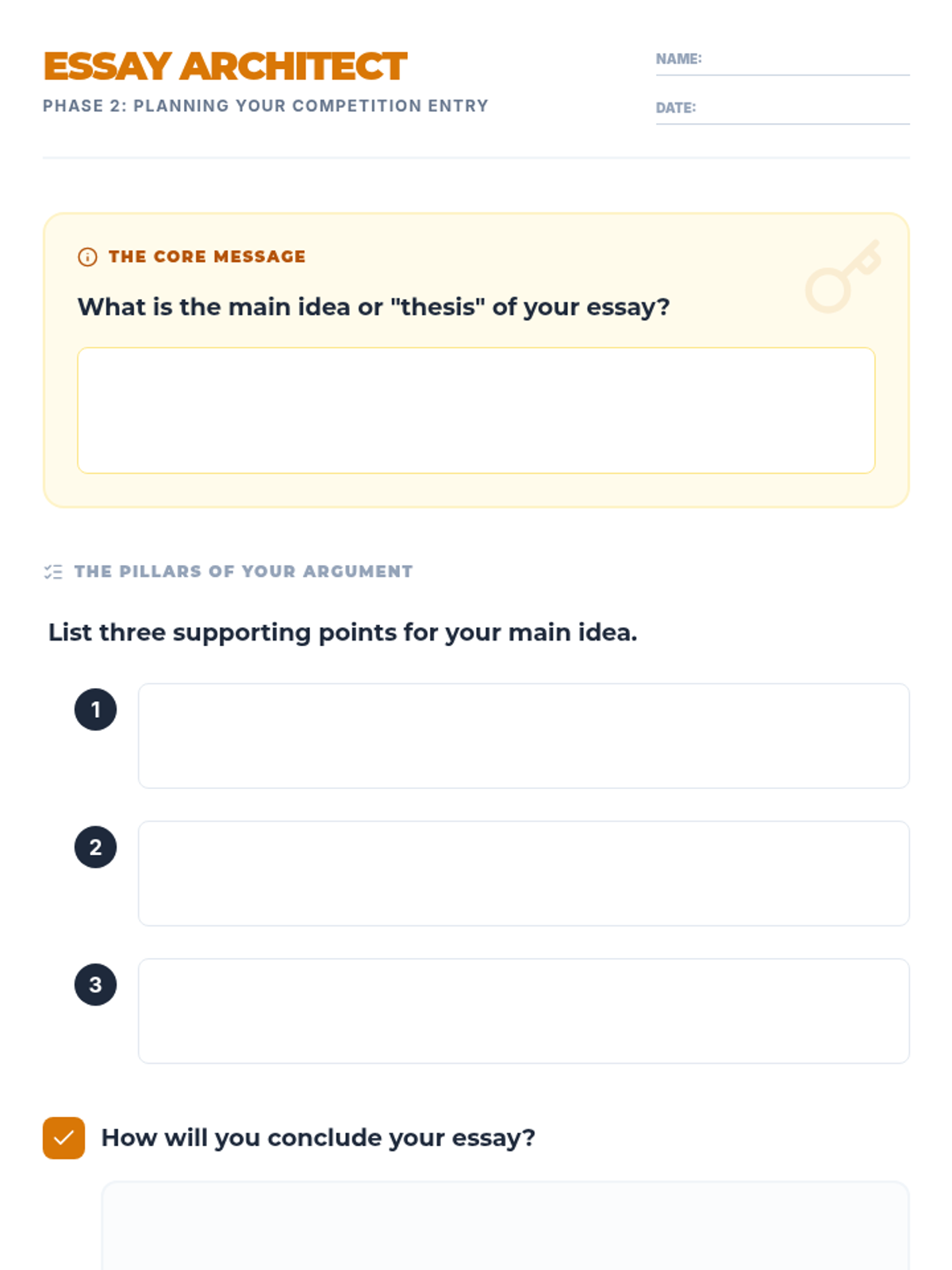This screenshot has width=952, height=1270.
Task: Click The Pillars of Your Argument heading
Action: [x=244, y=571]
